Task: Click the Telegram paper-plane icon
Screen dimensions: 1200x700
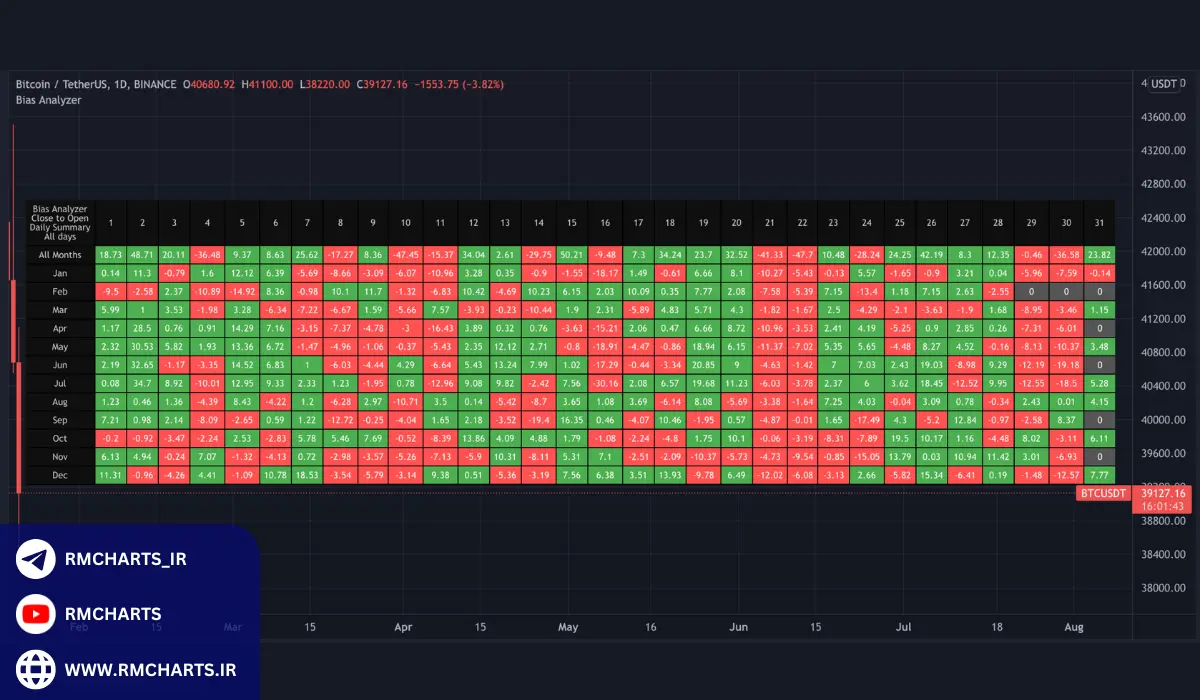Action: 36,560
